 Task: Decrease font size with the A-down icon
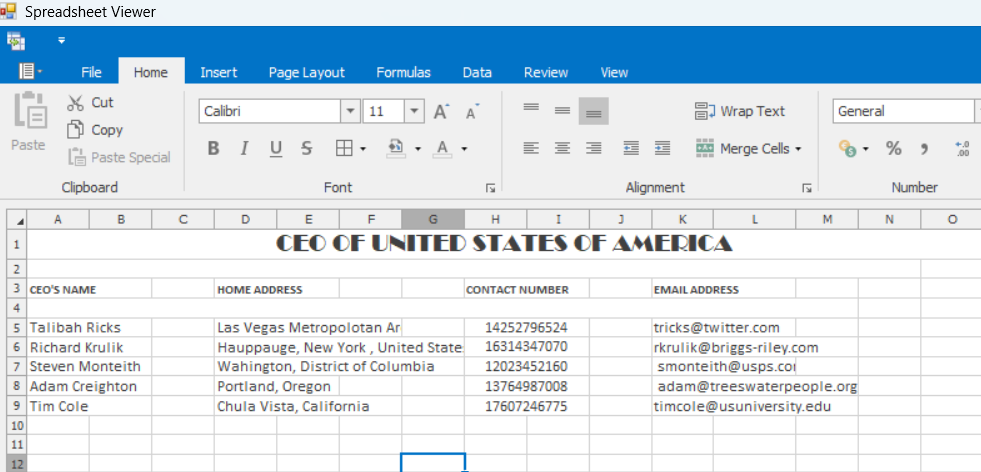pos(472,111)
